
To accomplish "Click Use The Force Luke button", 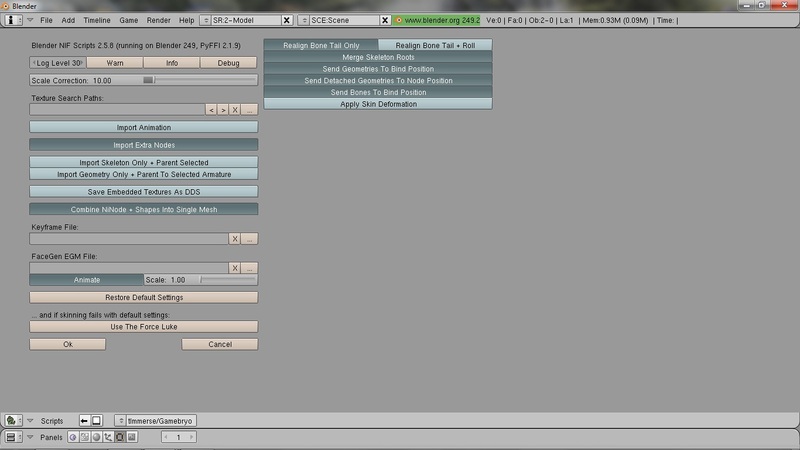I will coord(144,327).
